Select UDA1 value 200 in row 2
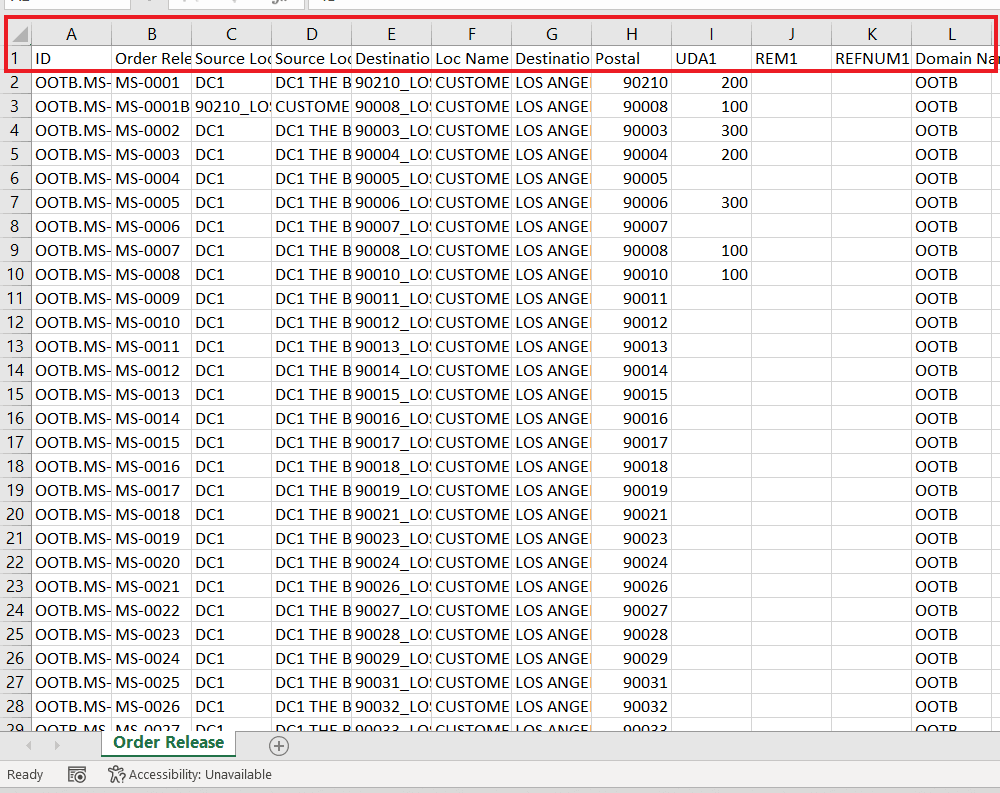The height and width of the screenshot is (793, 1000). point(712,82)
